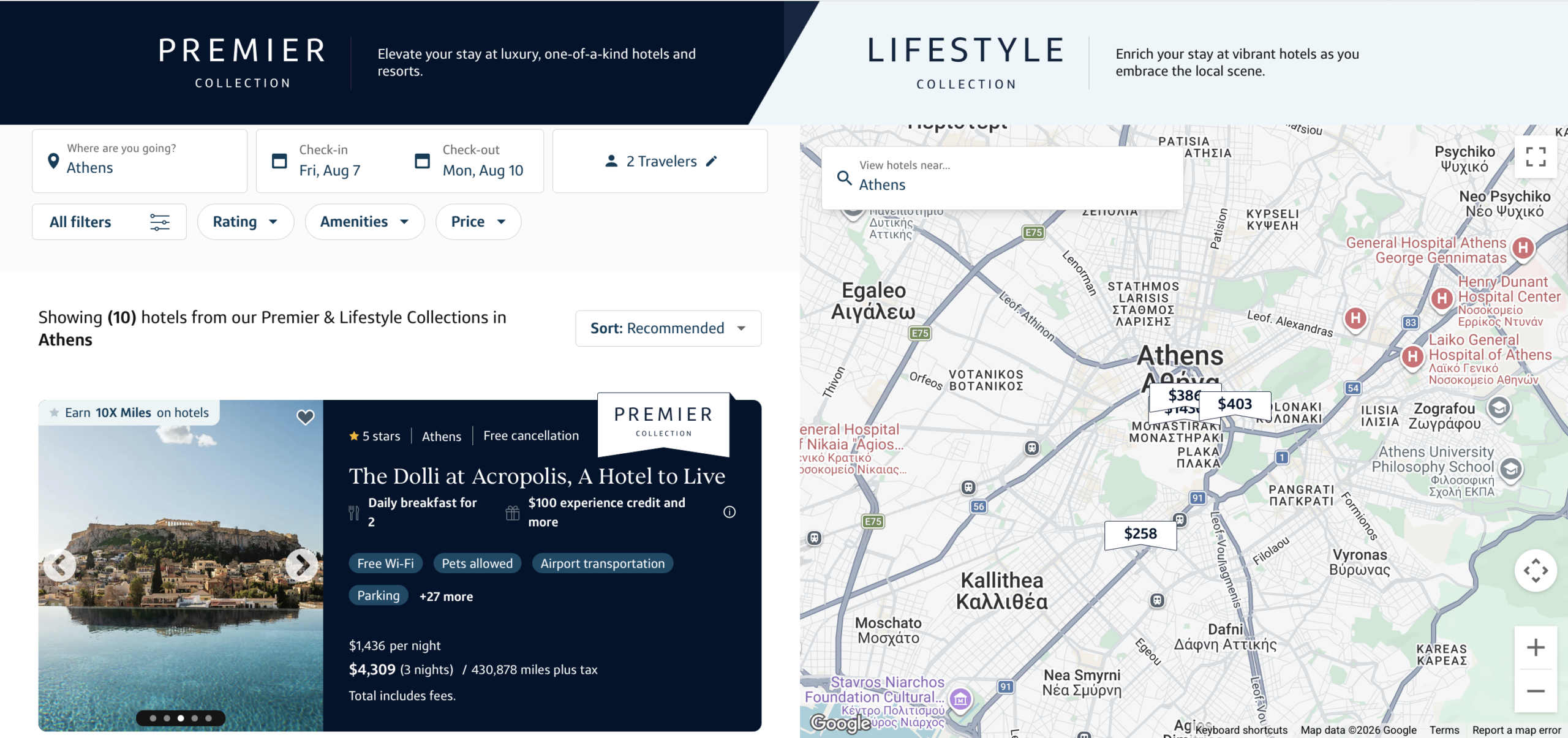Open the All filters panel
This screenshot has width=1568, height=738.
tap(109, 222)
